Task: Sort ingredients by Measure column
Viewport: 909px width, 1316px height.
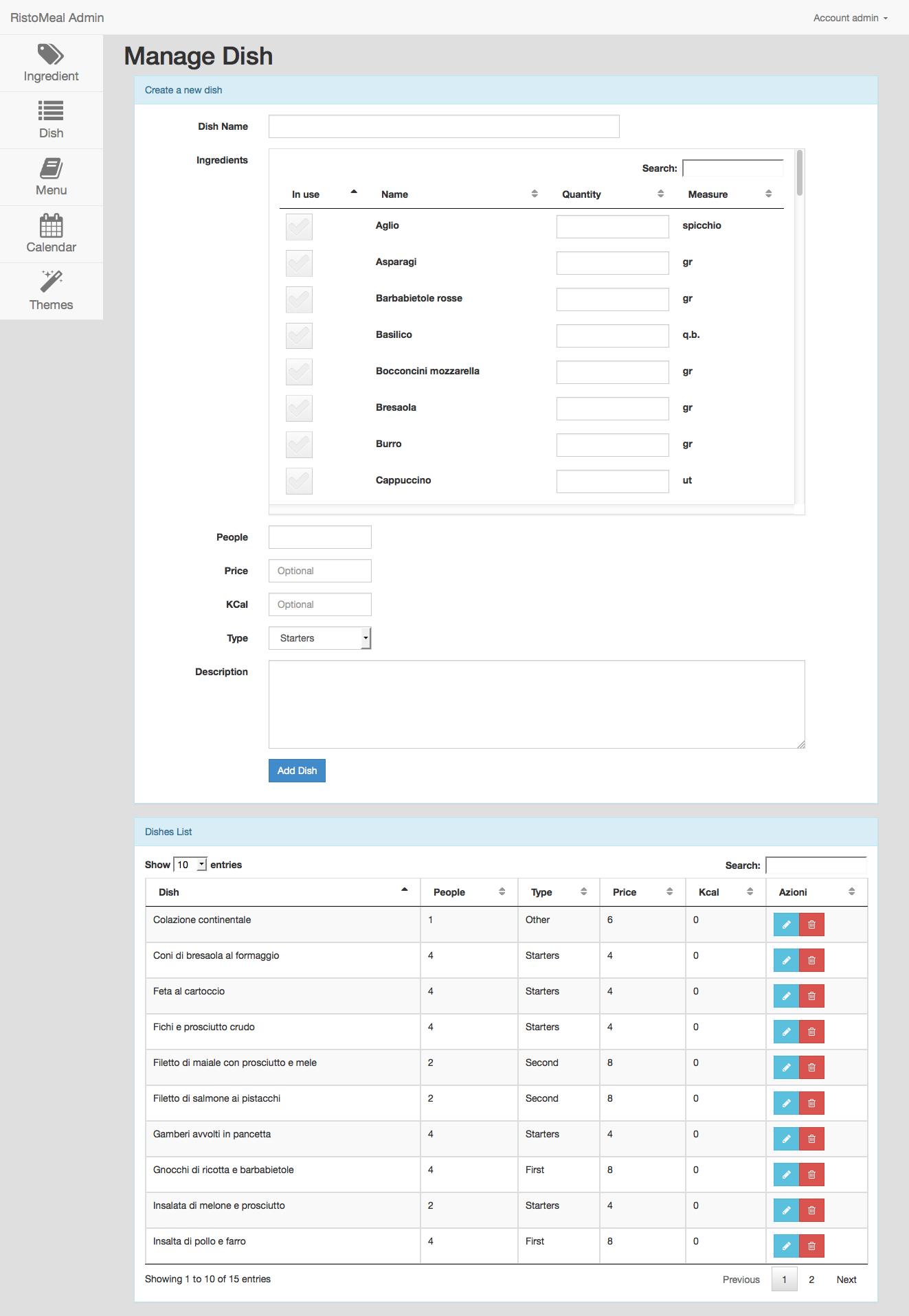Action: point(730,194)
